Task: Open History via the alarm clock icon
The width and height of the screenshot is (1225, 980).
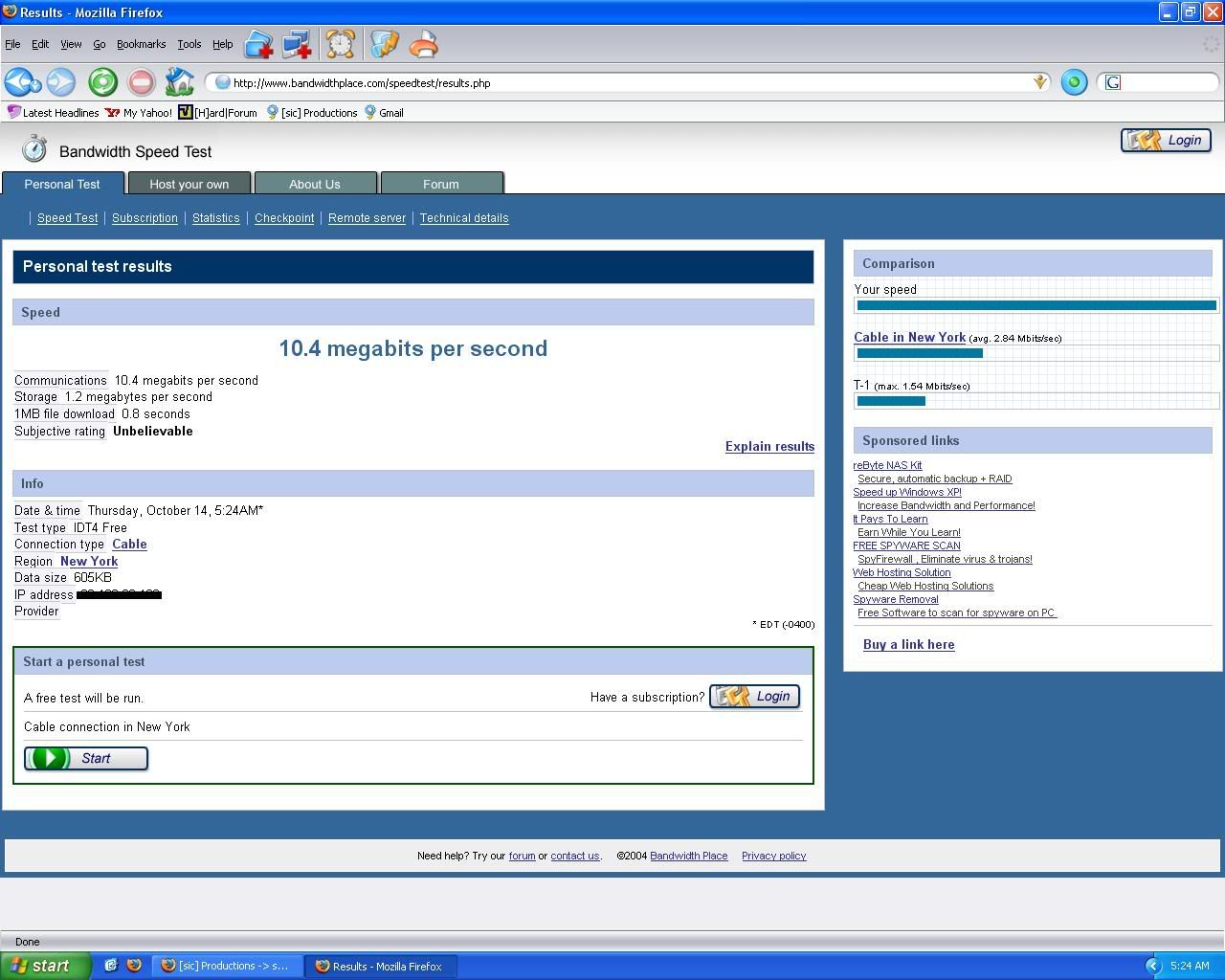Action: point(340,44)
